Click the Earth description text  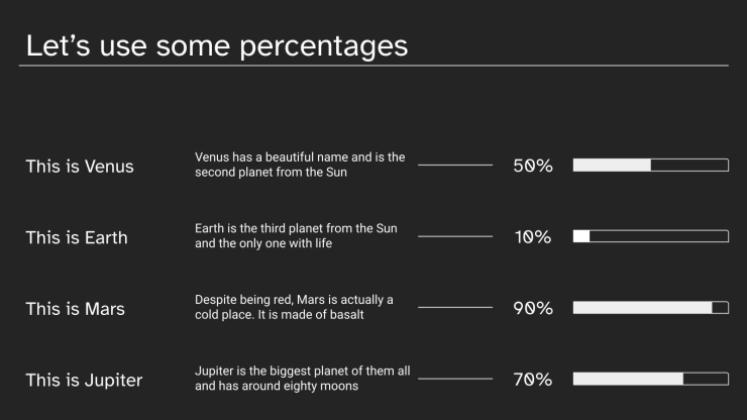pyautogui.click(x=296, y=236)
